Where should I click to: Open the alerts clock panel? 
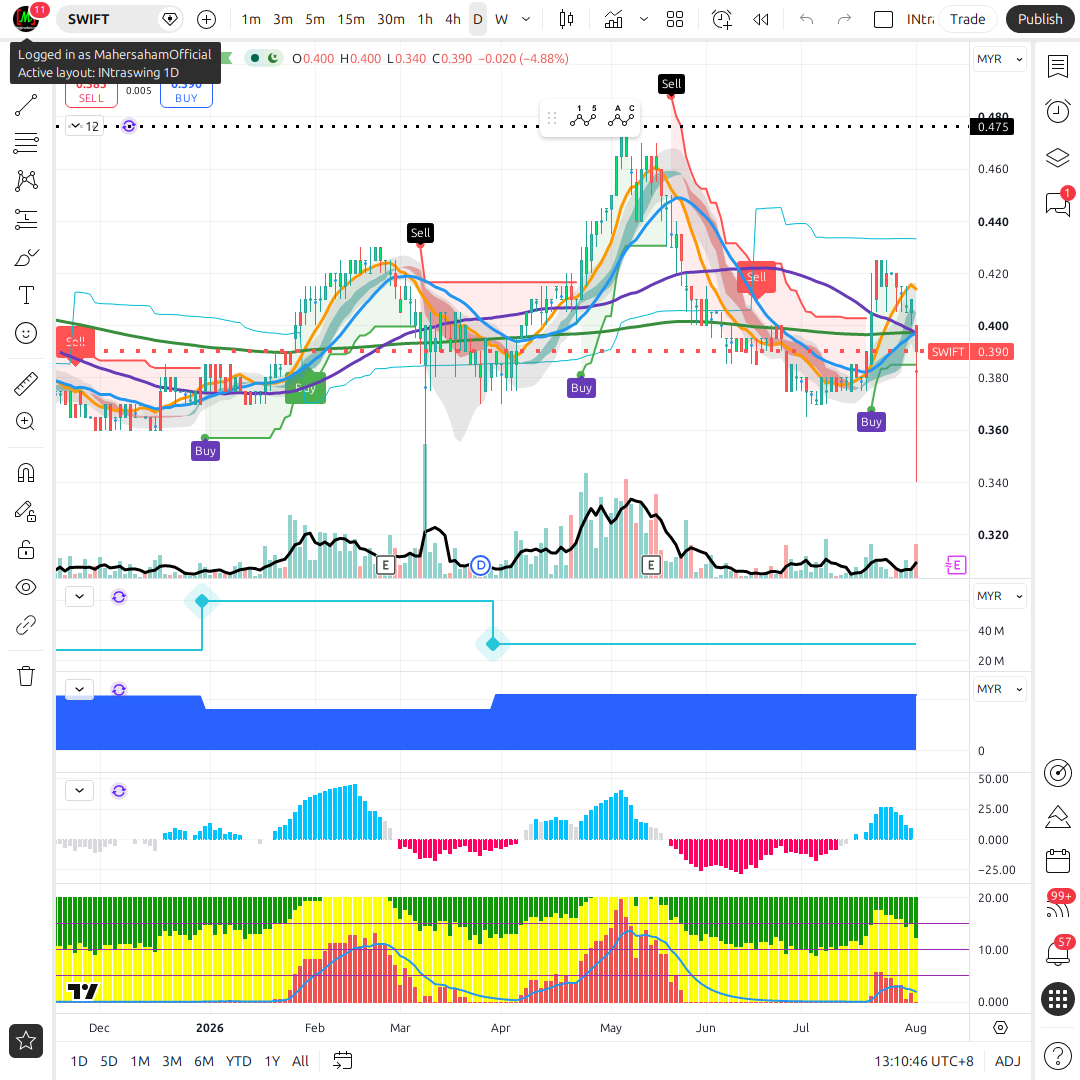click(1057, 112)
